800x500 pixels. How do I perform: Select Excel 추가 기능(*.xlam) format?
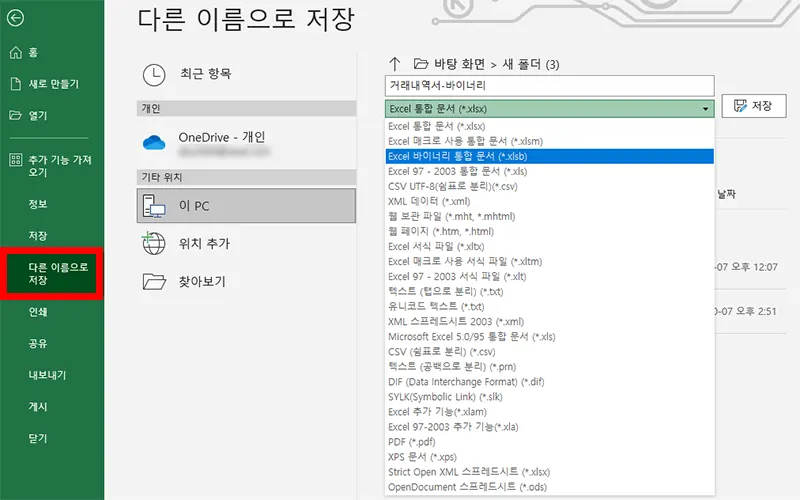tap(549, 412)
